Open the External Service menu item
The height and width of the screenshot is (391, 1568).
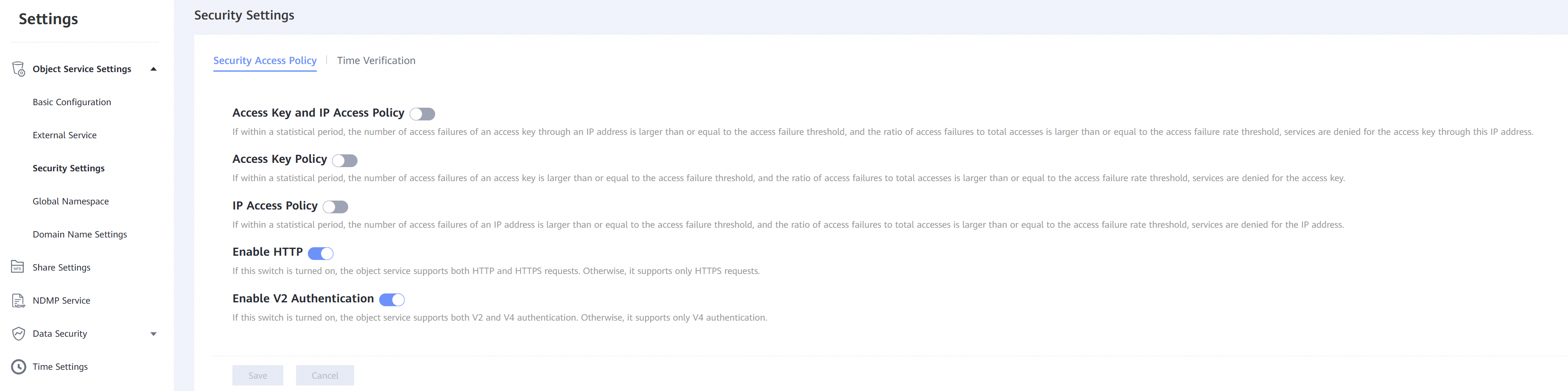coord(64,135)
